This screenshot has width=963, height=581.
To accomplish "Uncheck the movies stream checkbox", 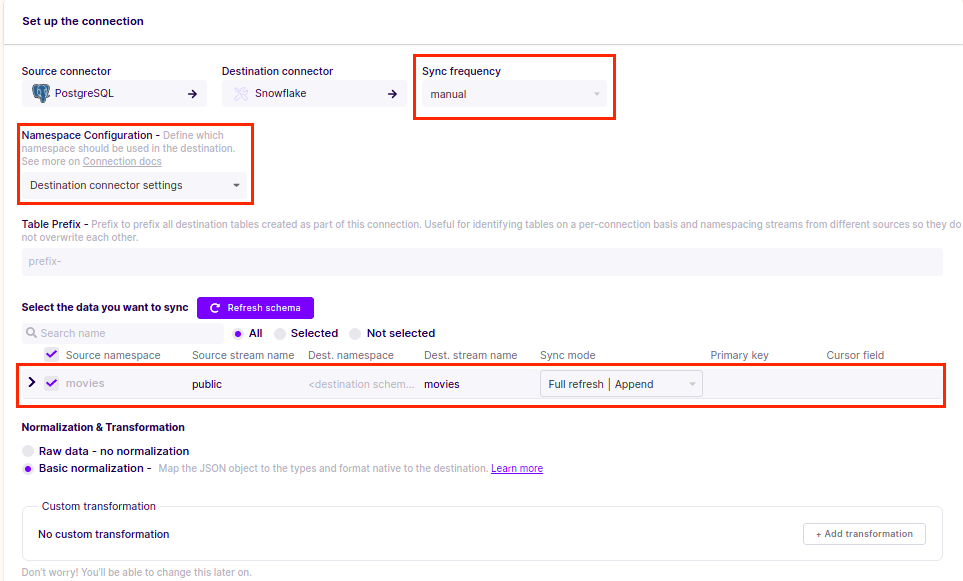I will pyautogui.click(x=51, y=383).
